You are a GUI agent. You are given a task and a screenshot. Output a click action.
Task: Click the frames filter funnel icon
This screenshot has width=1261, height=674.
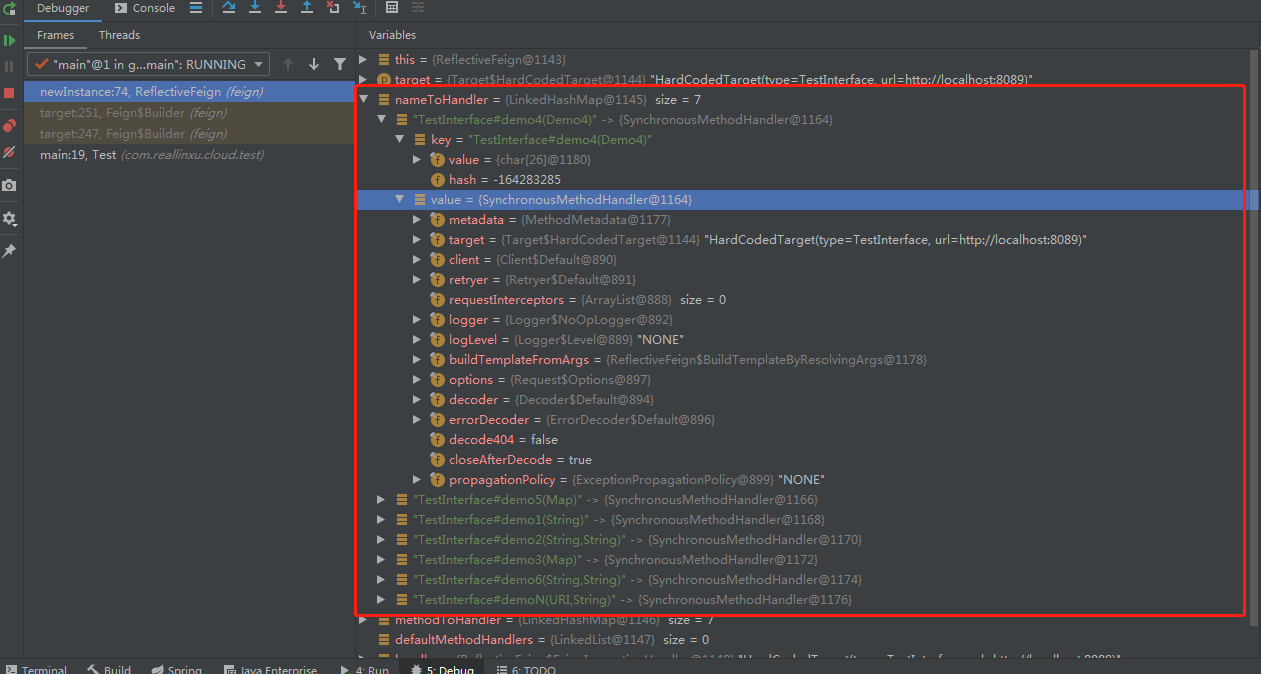click(340, 64)
